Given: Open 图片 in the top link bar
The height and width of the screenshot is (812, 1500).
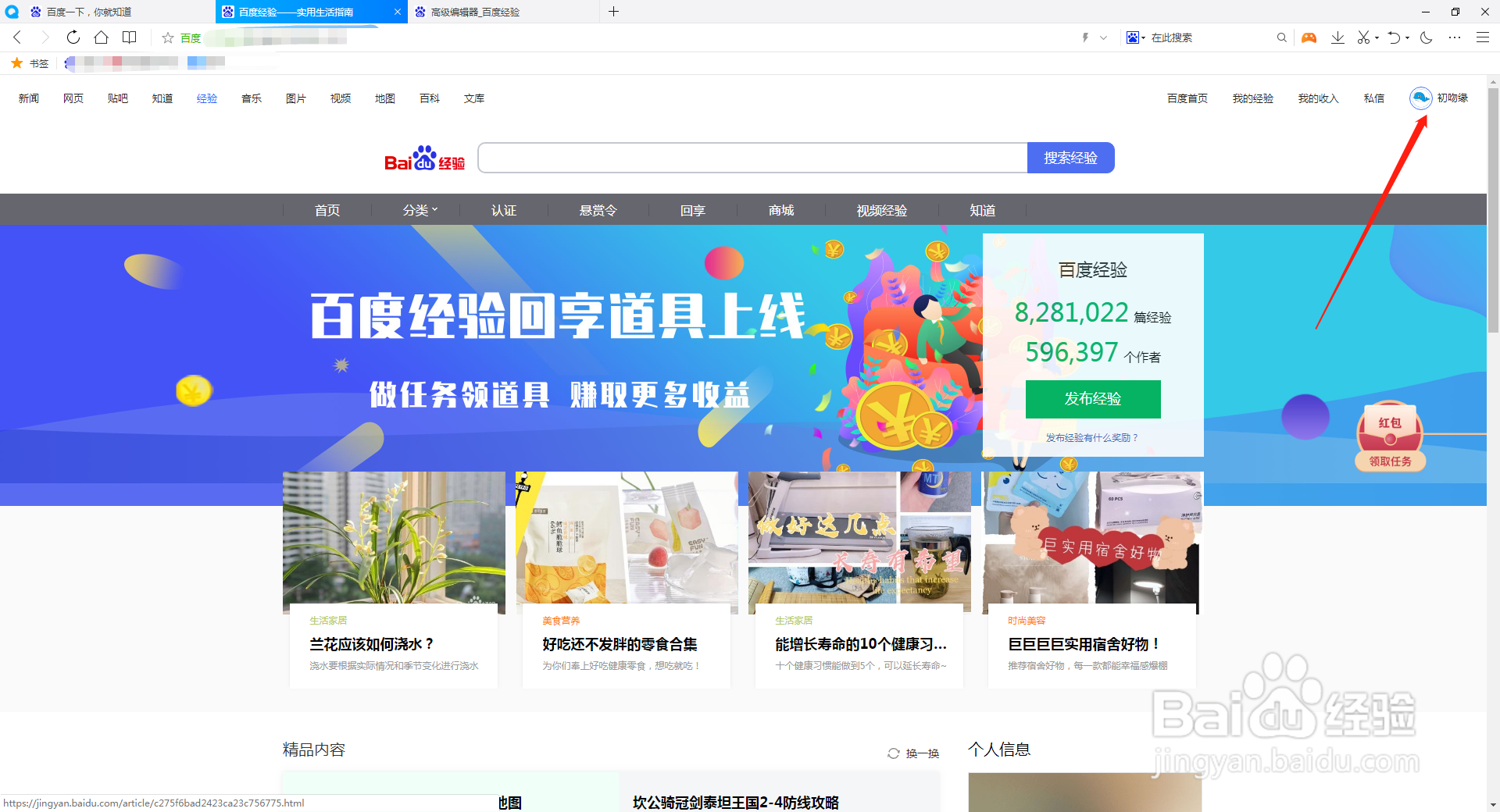Looking at the screenshot, I should pyautogui.click(x=296, y=98).
